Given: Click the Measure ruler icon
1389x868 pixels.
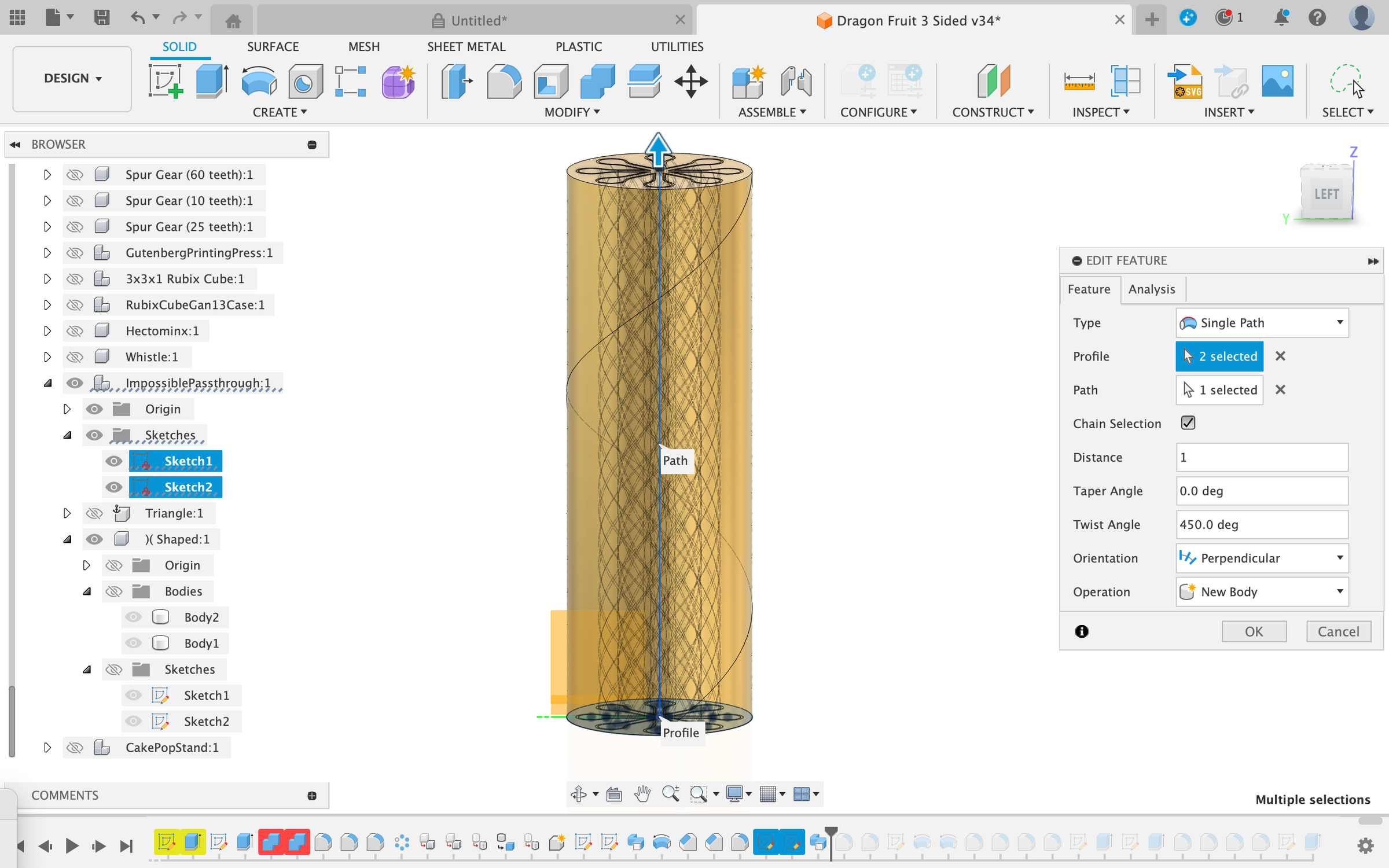Looking at the screenshot, I should pyautogui.click(x=1079, y=80).
